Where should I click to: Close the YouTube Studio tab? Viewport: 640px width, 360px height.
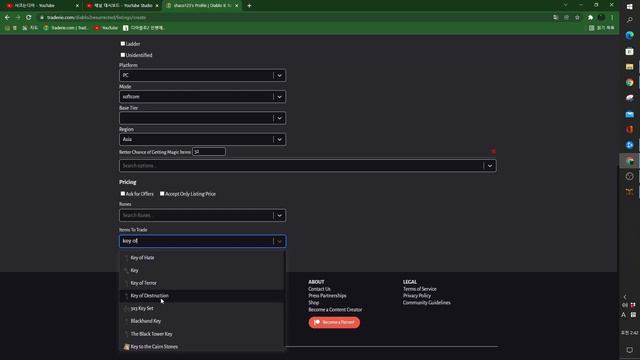[157, 6]
